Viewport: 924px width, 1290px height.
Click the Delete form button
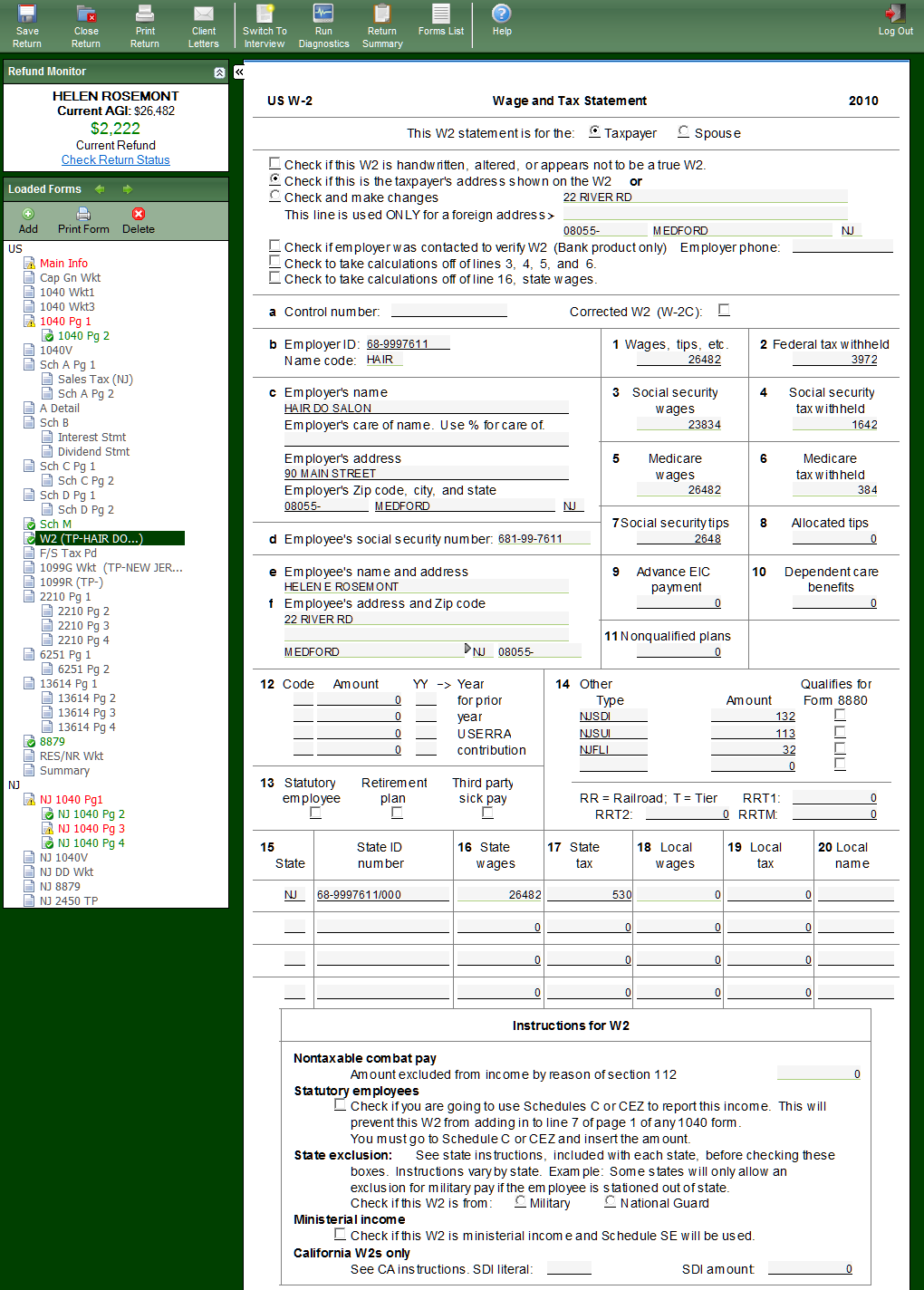(138, 220)
